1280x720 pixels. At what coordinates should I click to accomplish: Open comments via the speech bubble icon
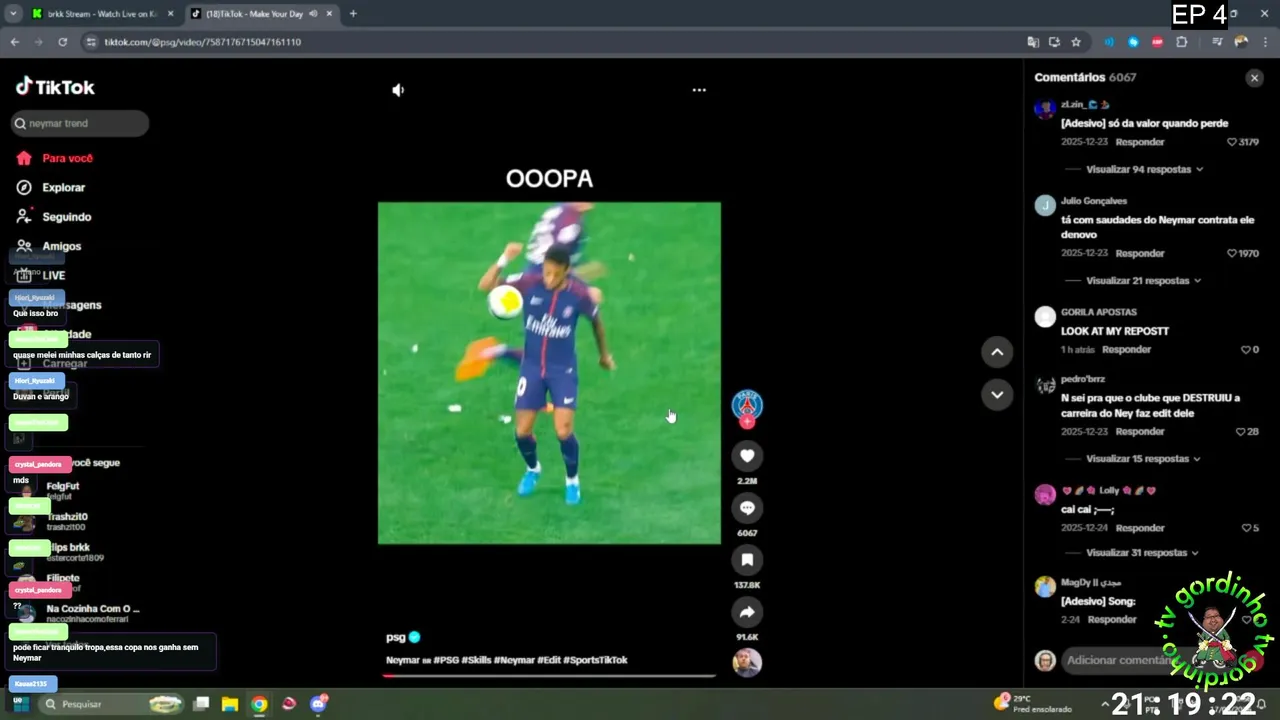(747, 508)
